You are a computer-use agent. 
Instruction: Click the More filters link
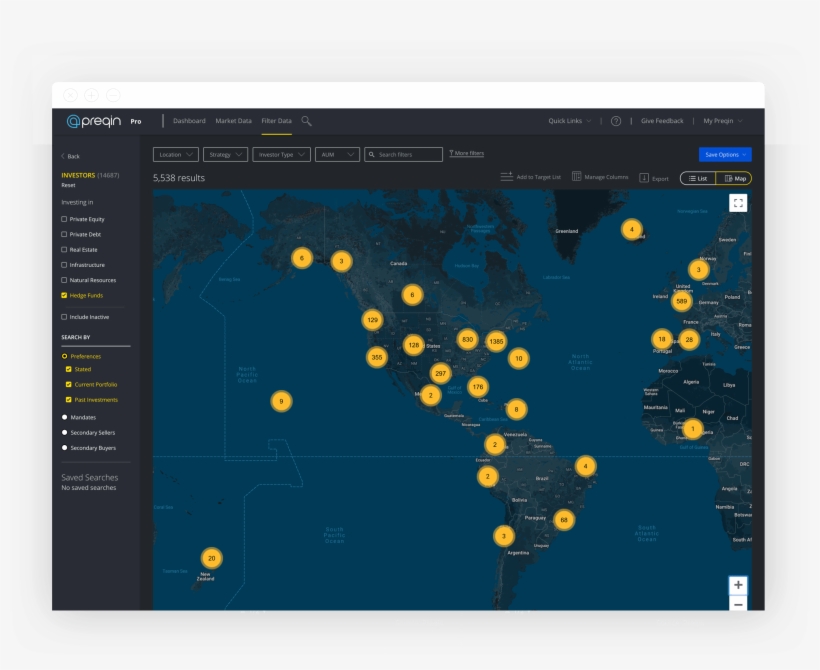coord(466,154)
